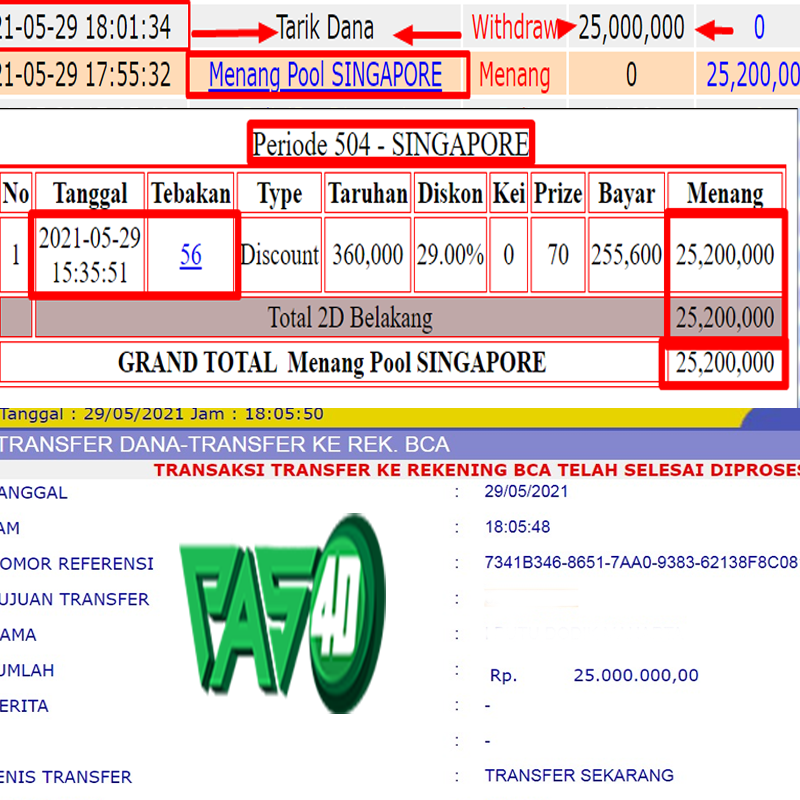800x800 pixels.
Task: Open the Menang Pool SINGAPORE link
Action: [325, 75]
